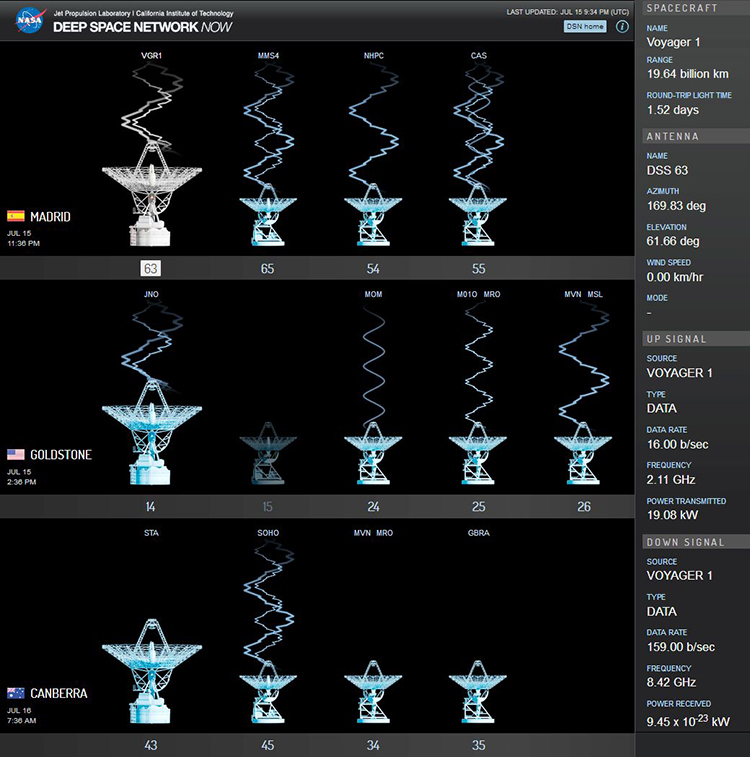The width and height of the screenshot is (750, 757).
Task: Open the info circle icon
Action: tap(622, 27)
